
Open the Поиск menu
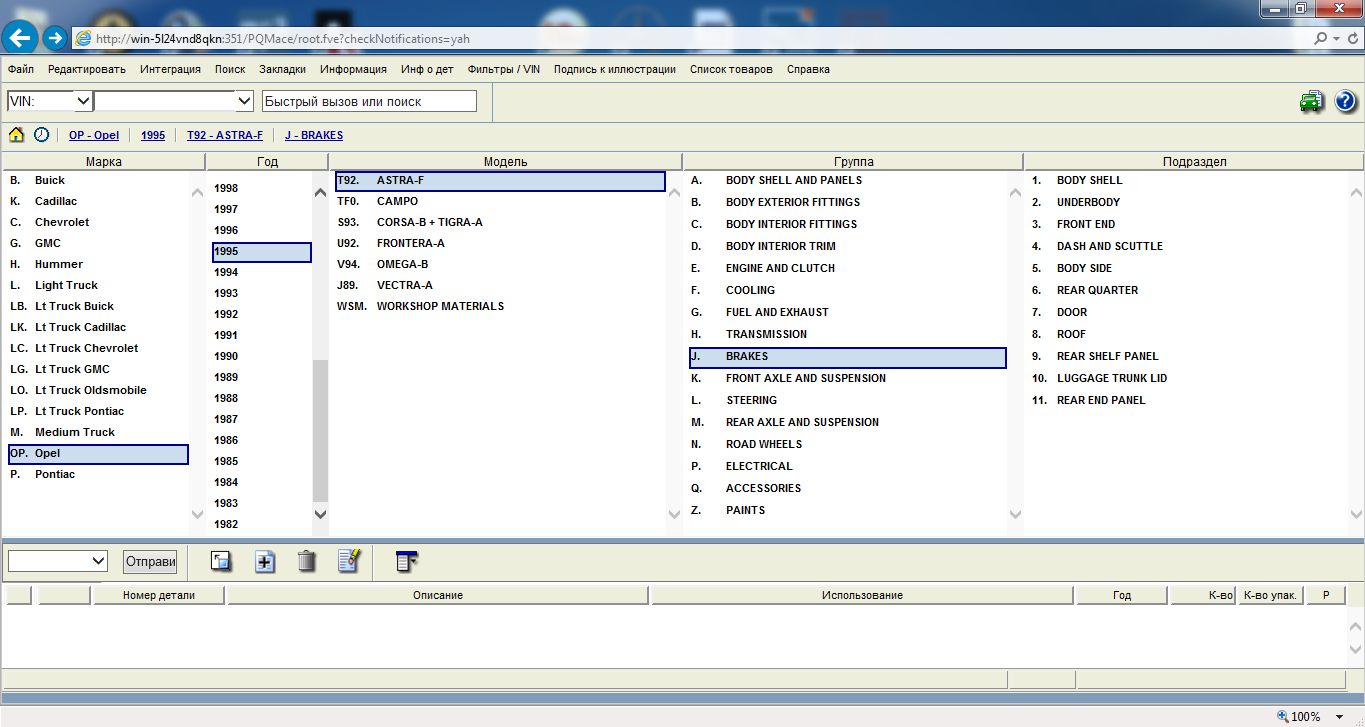pyautogui.click(x=230, y=69)
